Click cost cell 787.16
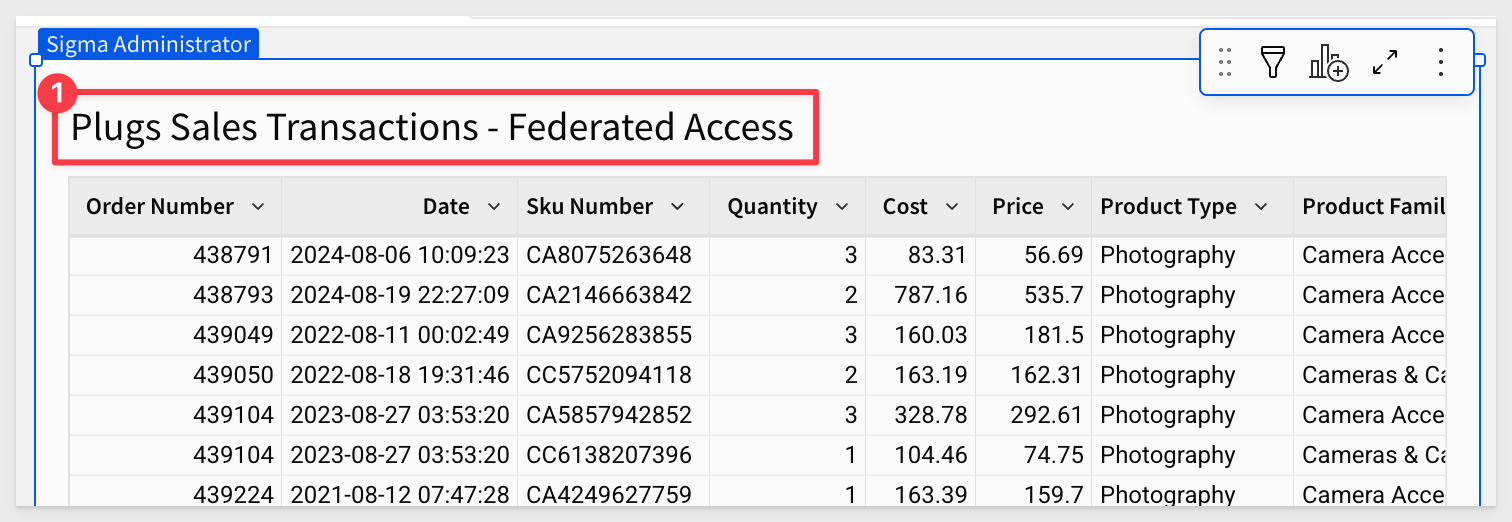The width and height of the screenshot is (1512, 522). (x=921, y=295)
